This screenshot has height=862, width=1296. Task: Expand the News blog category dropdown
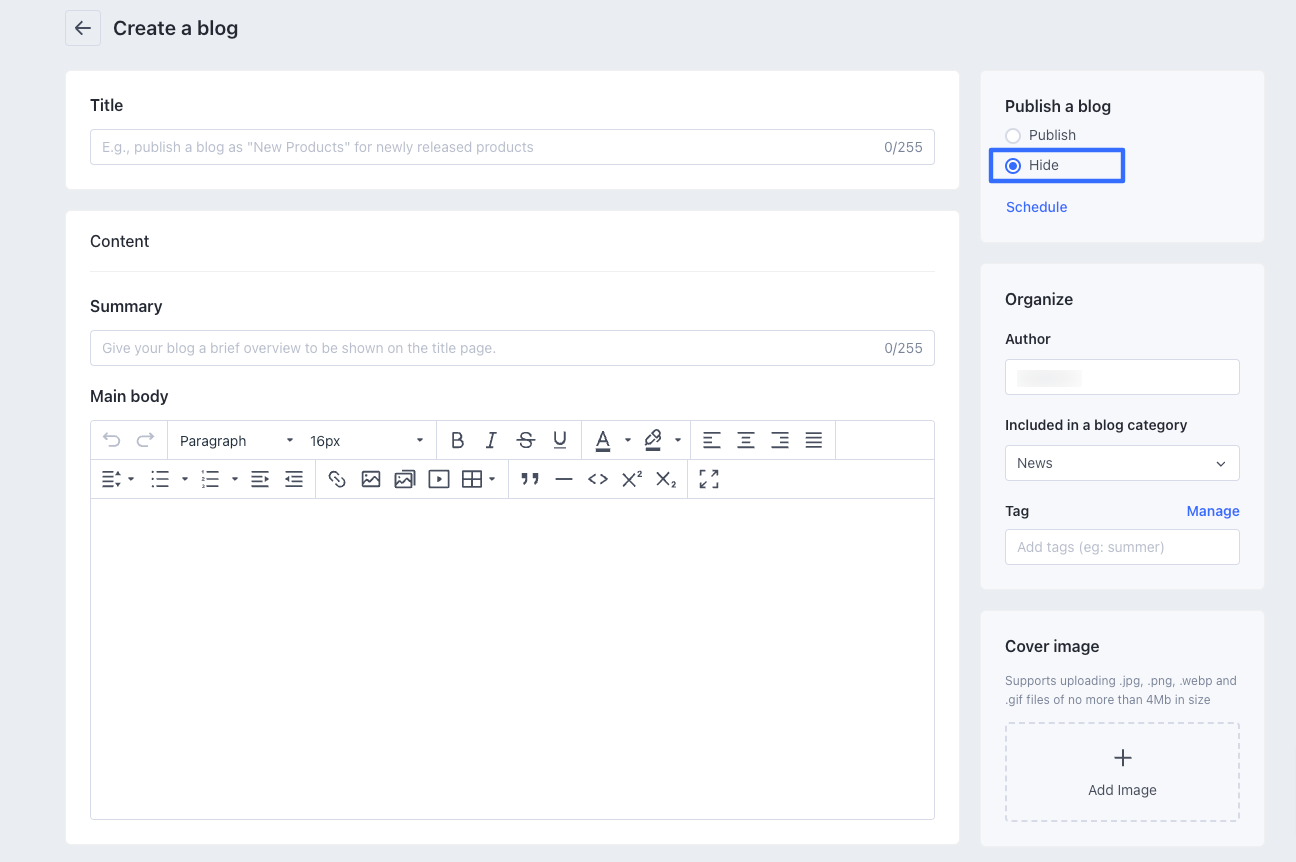tap(1121, 463)
